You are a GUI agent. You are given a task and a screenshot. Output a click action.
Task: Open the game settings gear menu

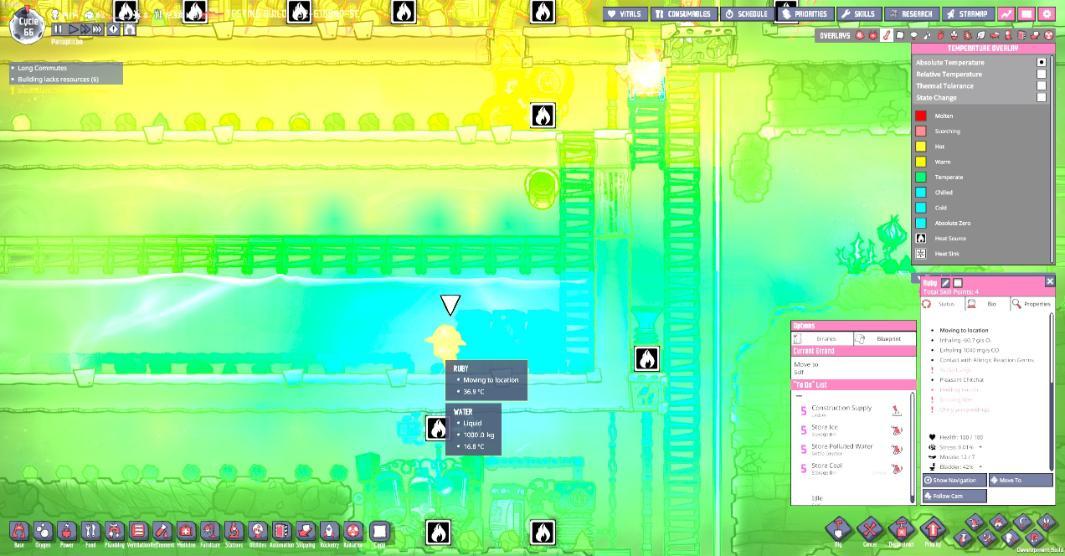point(1047,14)
